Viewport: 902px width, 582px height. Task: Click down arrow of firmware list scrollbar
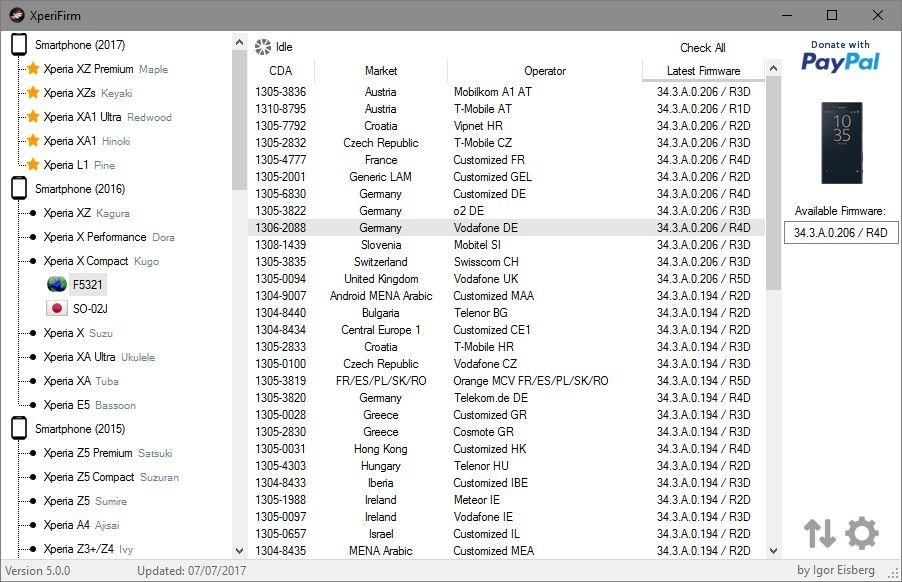[773, 550]
